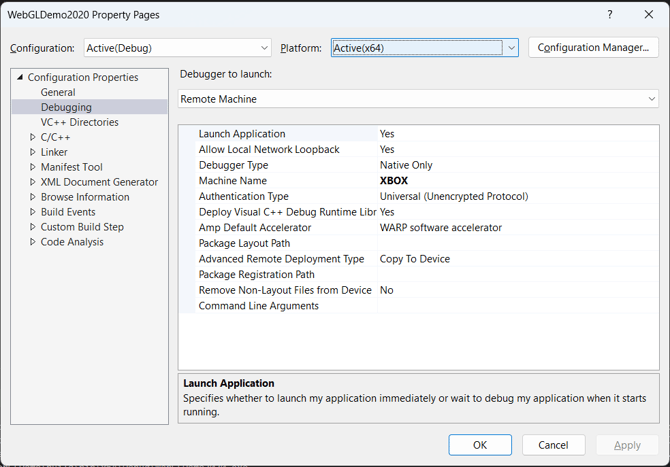This screenshot has height=467, width=670.
Task: Open the Platform dropdown arrow for Active(x64)
Action: pyautogui.click(x=511, y=48)
